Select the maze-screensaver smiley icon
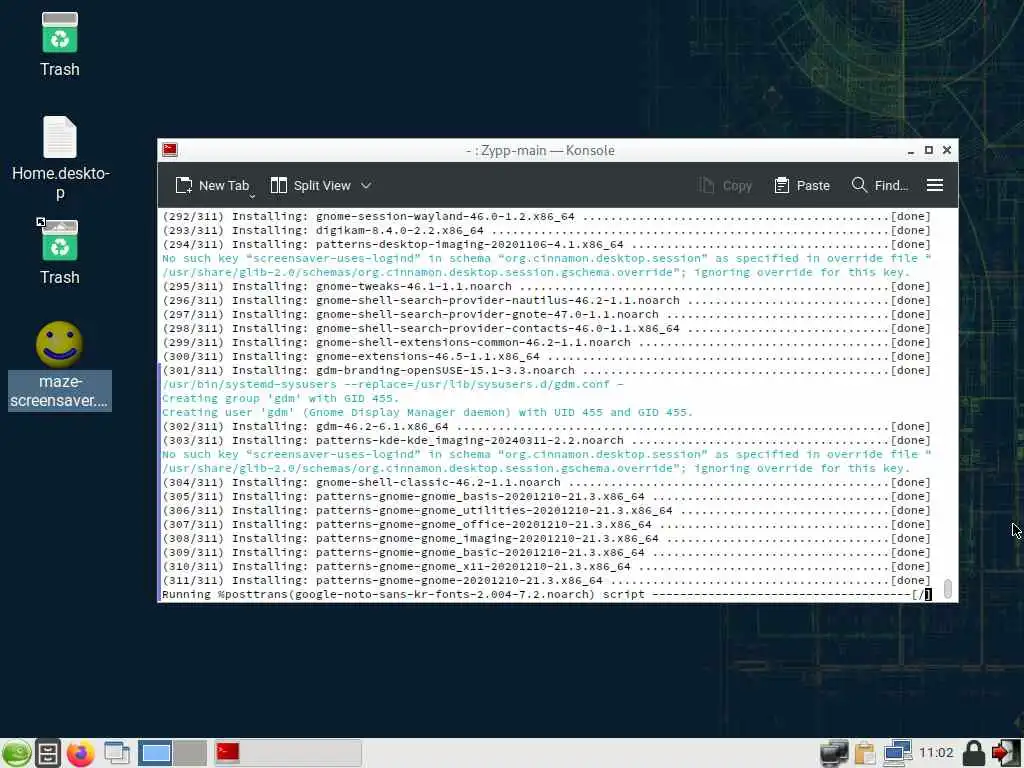 pos(59,364)
